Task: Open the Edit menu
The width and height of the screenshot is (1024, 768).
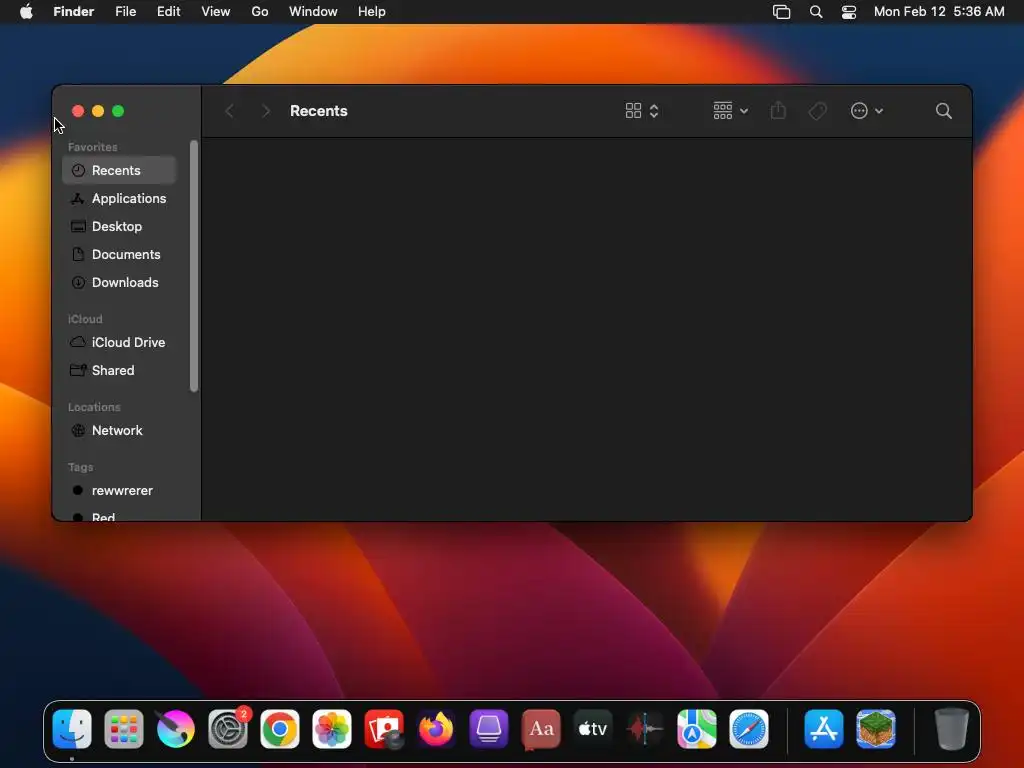Action: (168, 12)
